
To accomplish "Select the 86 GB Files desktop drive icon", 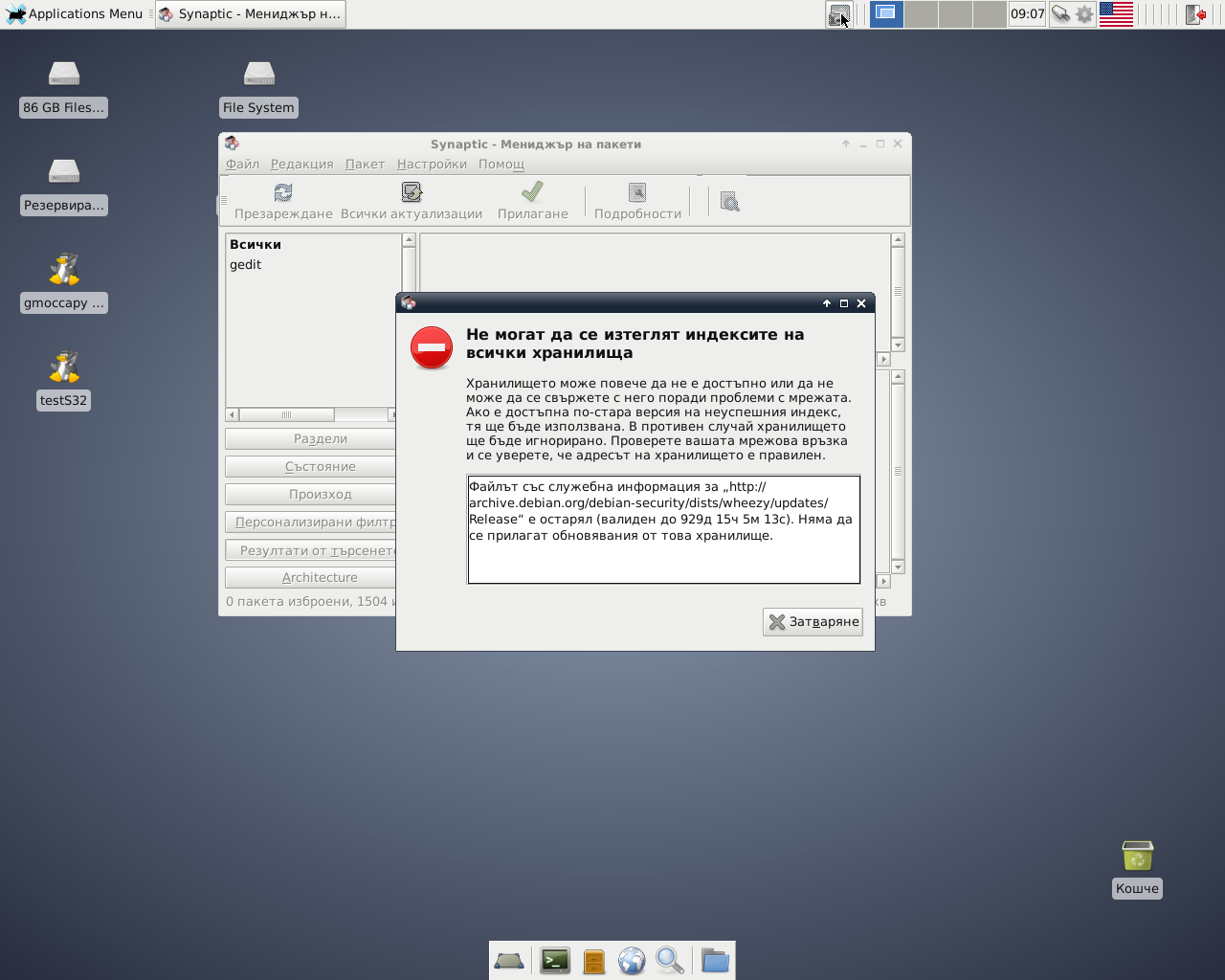I will (64, 88).
